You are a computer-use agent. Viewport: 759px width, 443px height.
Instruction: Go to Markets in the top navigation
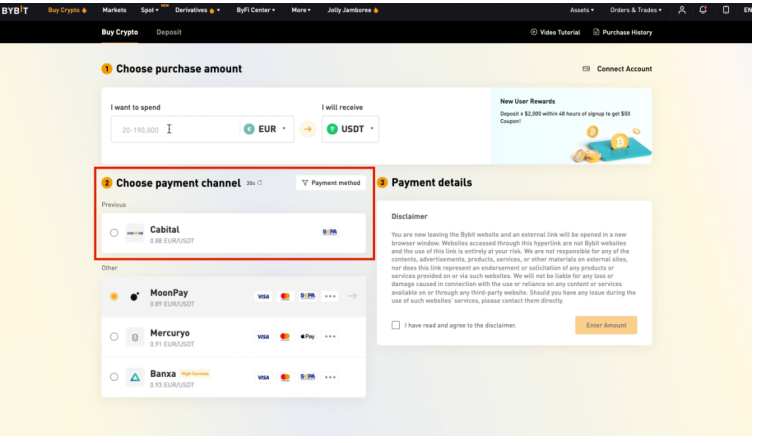pos(114,10)
